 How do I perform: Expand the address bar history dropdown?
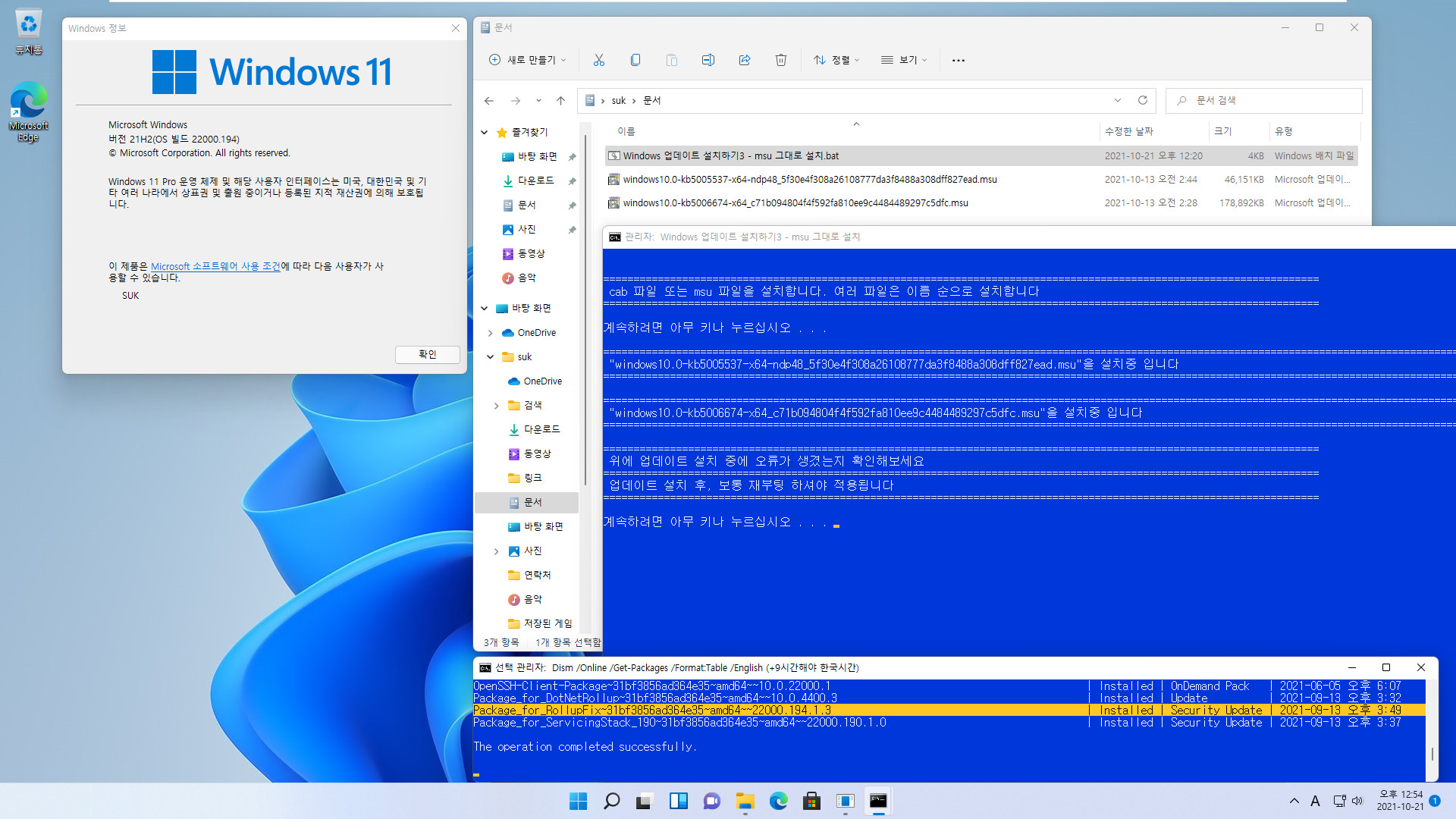point(1117,100)
